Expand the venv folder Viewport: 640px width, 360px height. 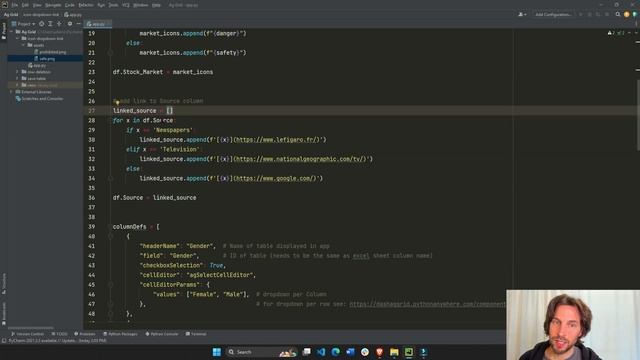[18, 85]
